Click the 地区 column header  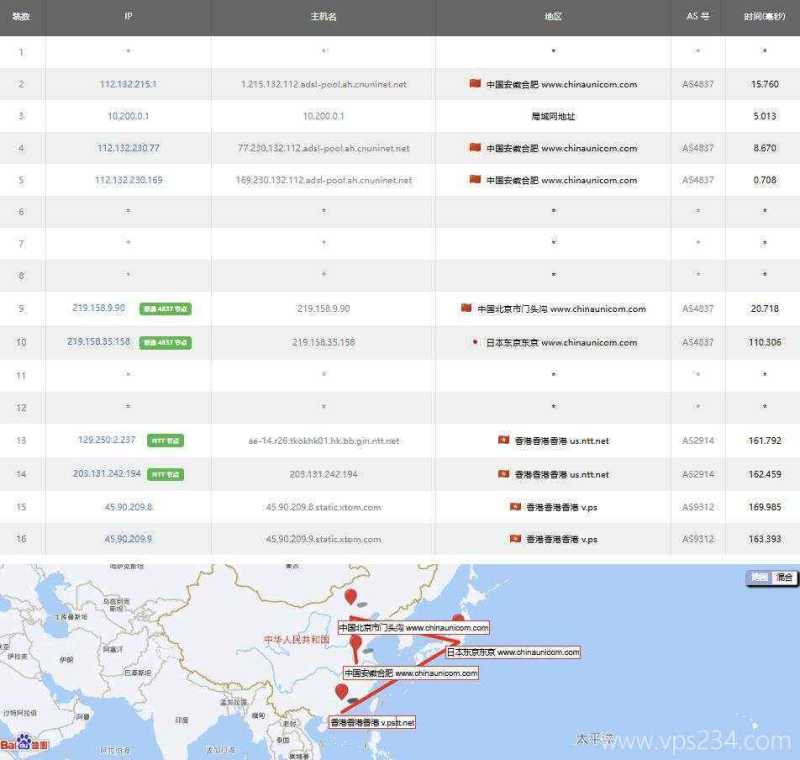tap(554, 16)
